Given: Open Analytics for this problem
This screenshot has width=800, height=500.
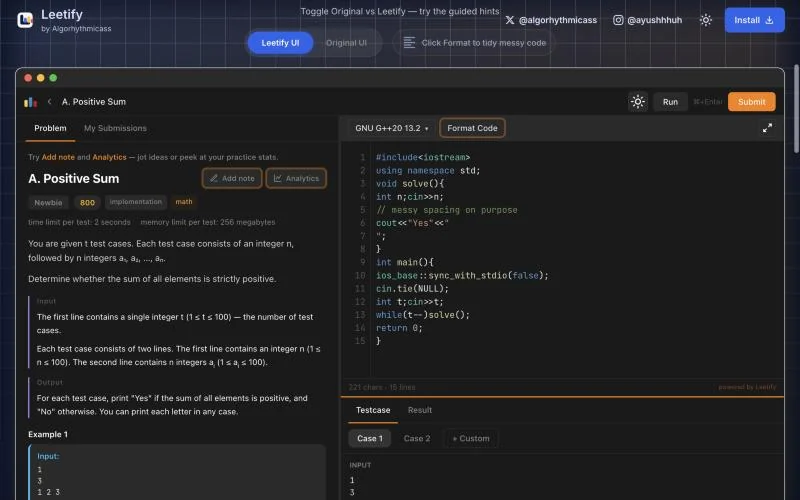Looking at the screenshot, I should tap(296, 178).
